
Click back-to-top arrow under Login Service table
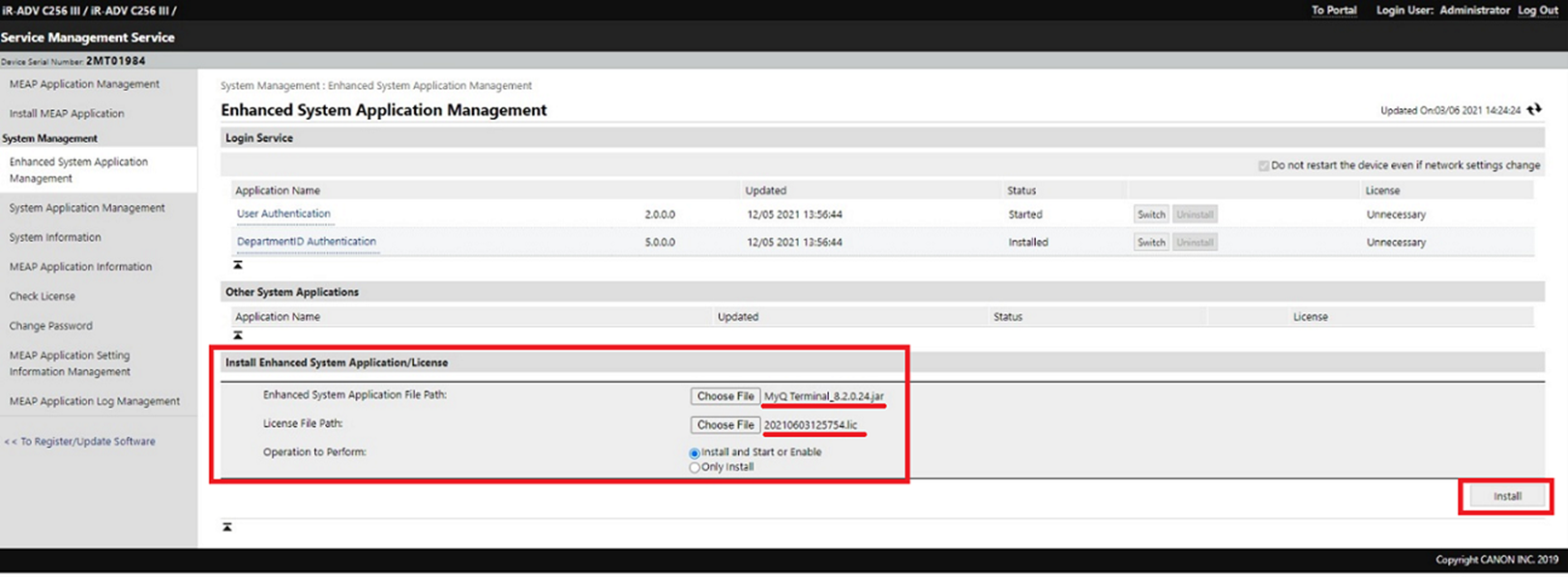click(x=238, y=265)
